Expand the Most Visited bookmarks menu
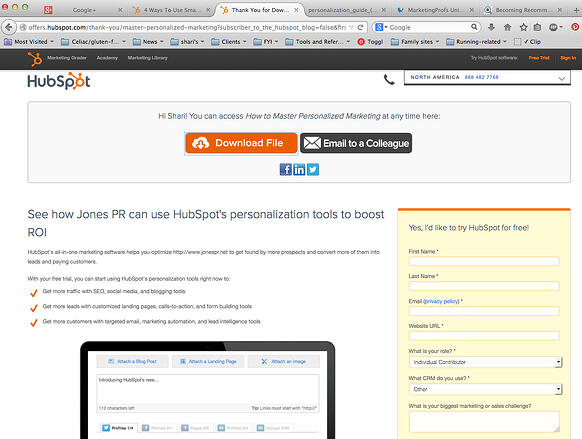 [x=29, y=42]
